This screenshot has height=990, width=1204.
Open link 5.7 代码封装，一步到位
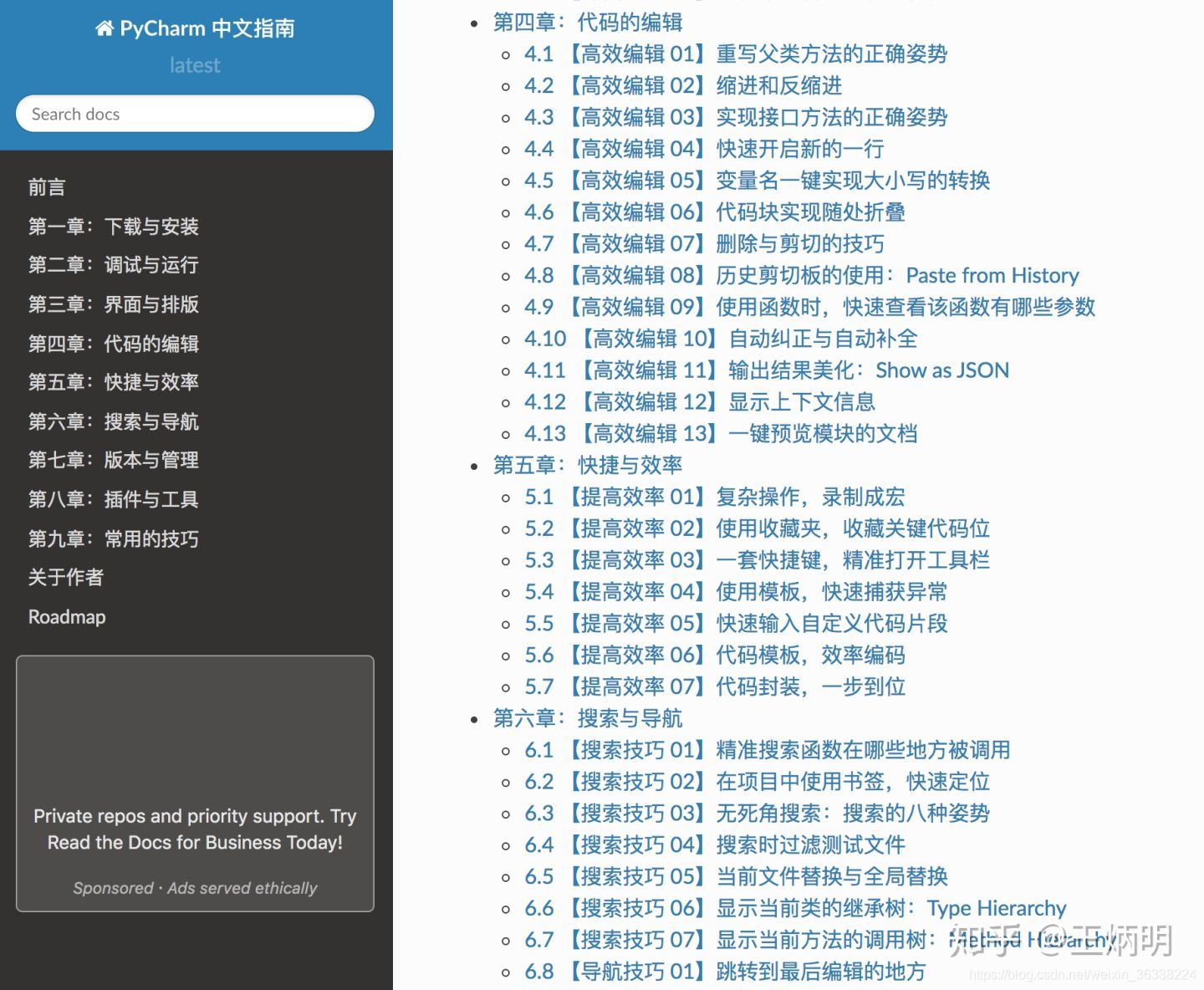click(715, 687)
